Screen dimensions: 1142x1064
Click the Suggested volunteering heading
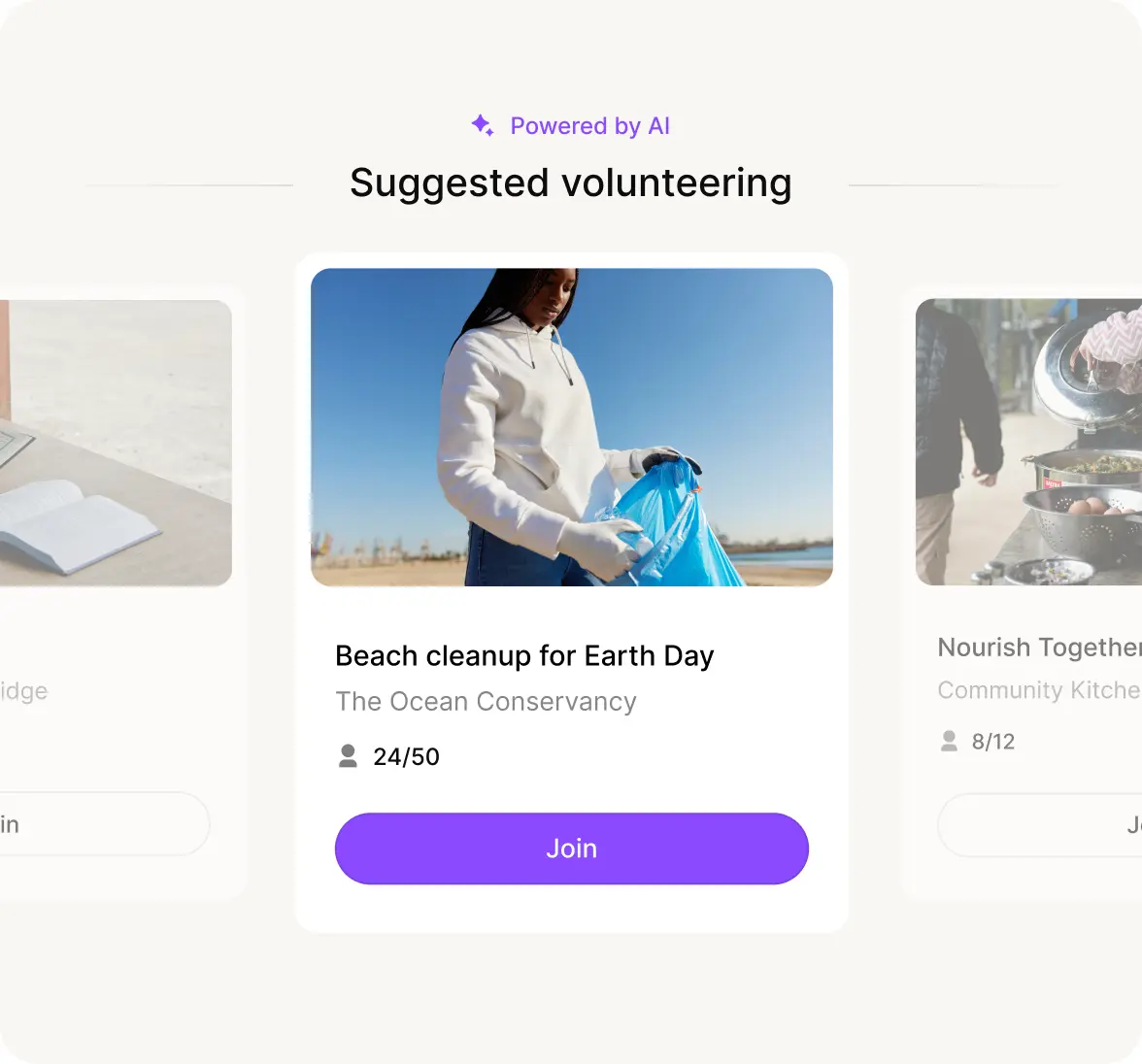tap(571, 183)
